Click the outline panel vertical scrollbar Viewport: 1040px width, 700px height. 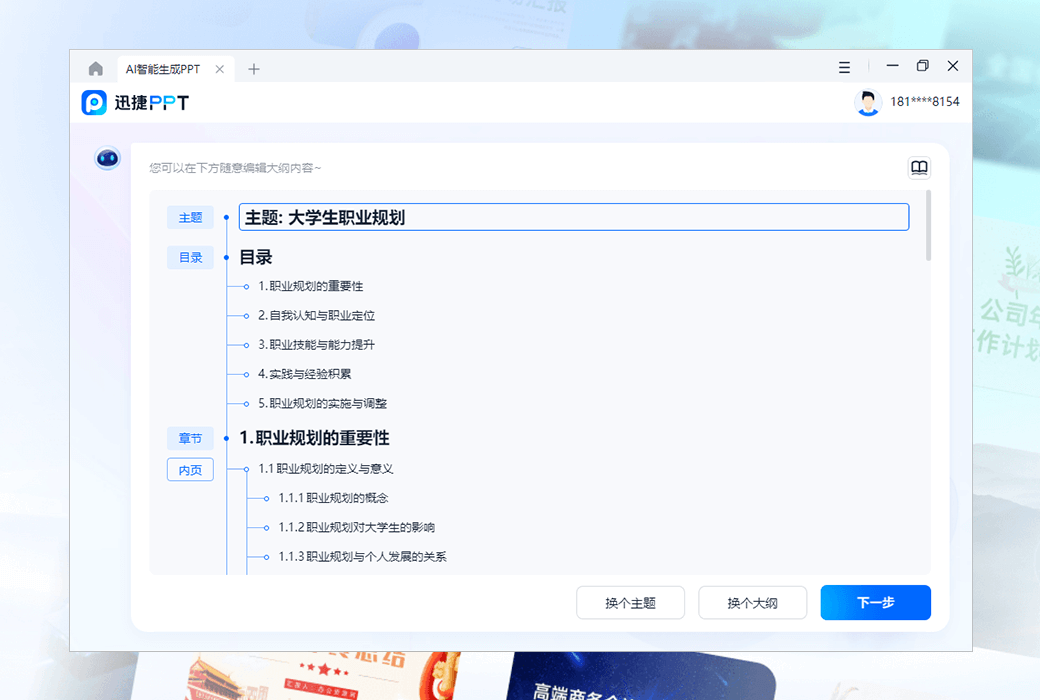[928, 226]
